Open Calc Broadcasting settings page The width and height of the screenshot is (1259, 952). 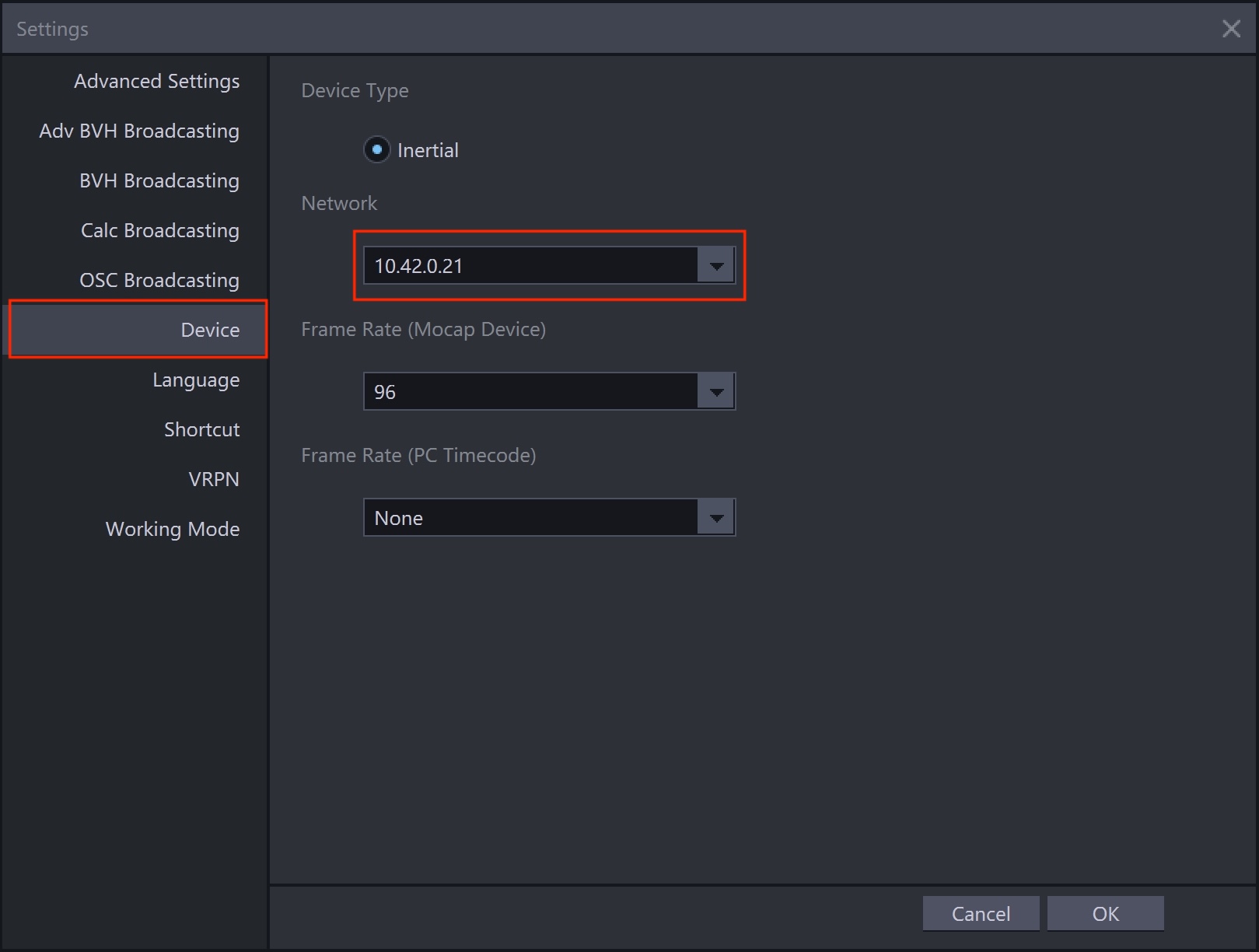[x=159, y=231]
